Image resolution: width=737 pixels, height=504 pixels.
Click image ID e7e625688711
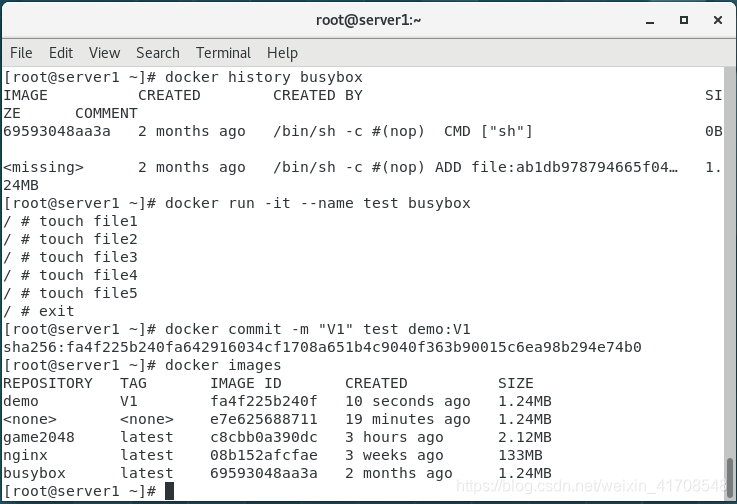(x=264, y=419)
